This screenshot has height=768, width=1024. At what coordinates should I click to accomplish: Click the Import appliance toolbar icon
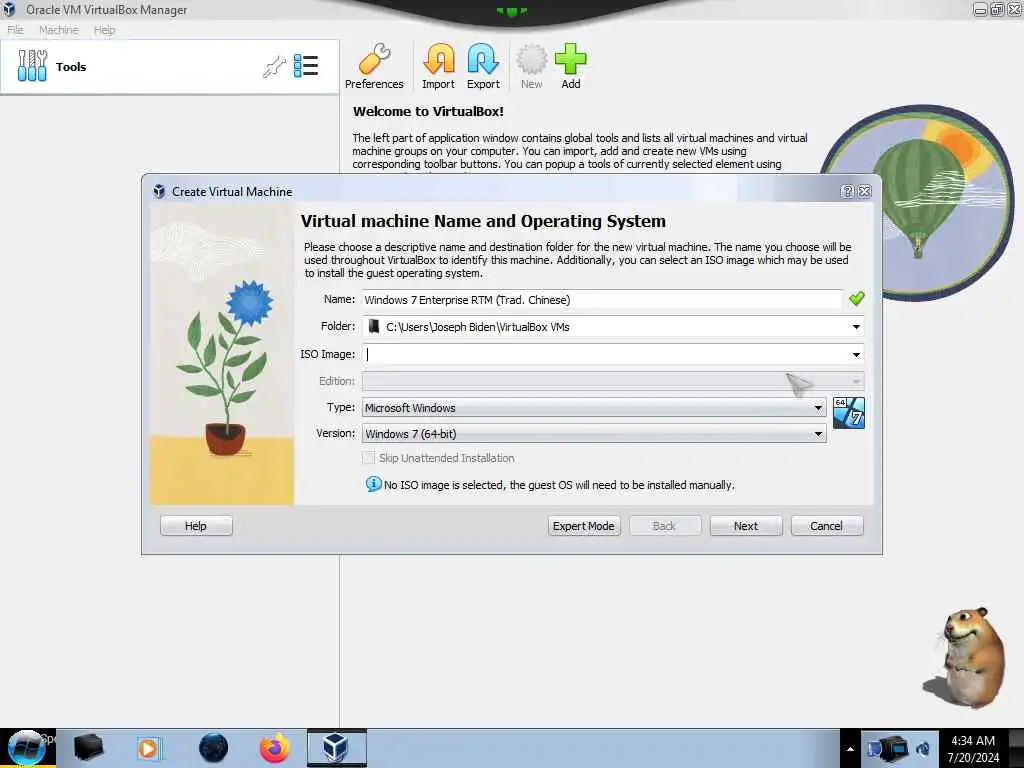[x=438, y=67]
